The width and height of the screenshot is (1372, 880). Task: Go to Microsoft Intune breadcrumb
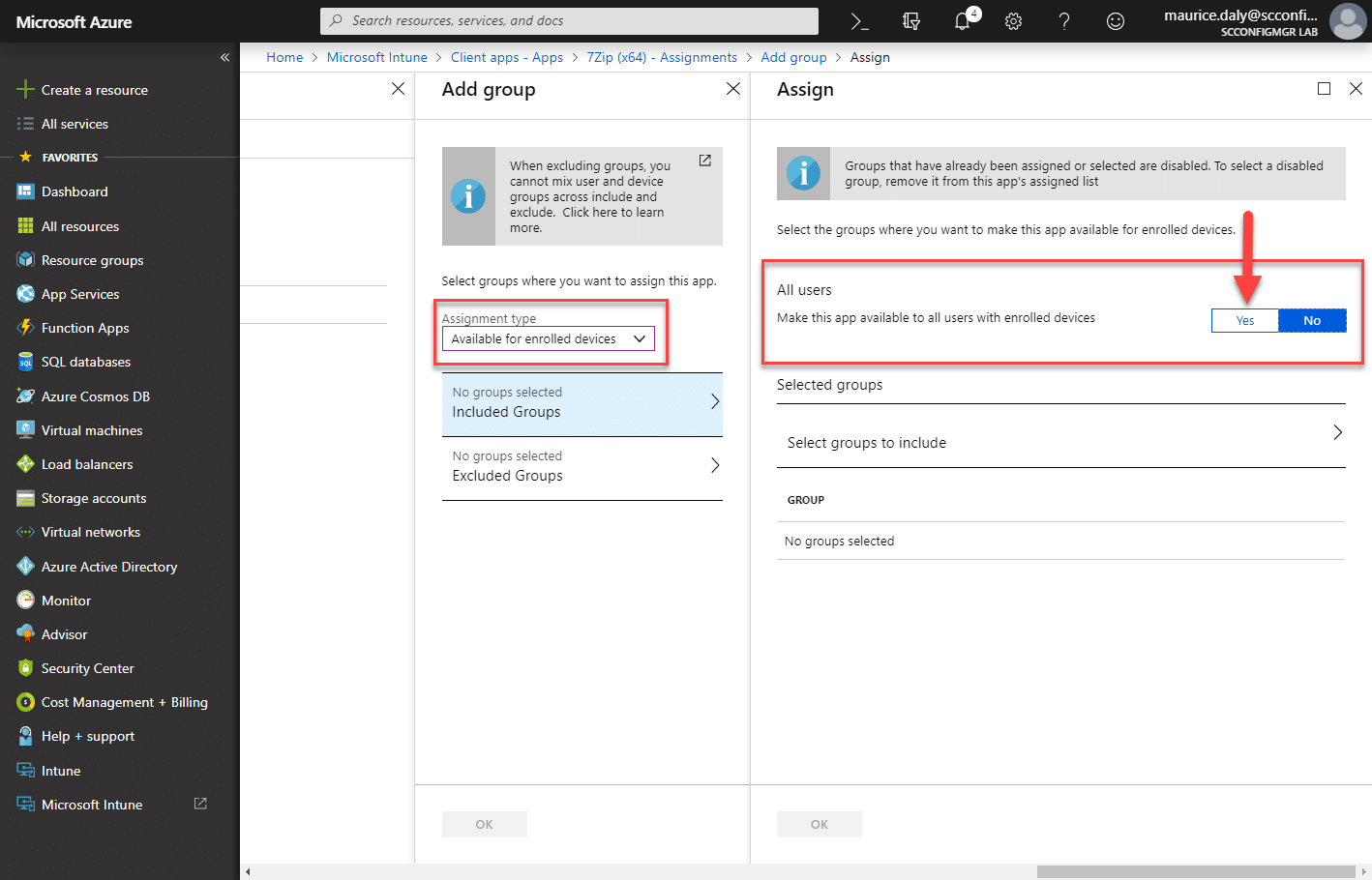click(377, 57)
